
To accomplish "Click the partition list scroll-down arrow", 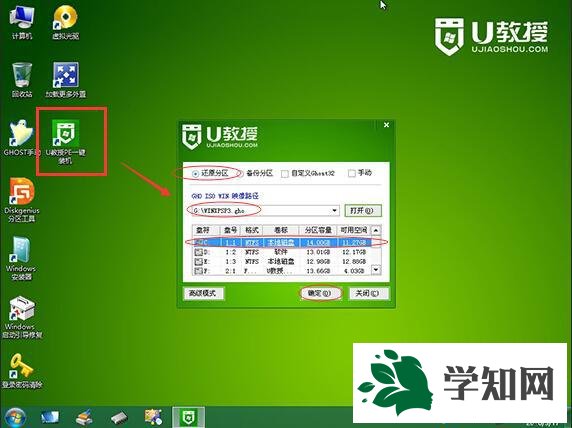I will [x=376, y=270].
